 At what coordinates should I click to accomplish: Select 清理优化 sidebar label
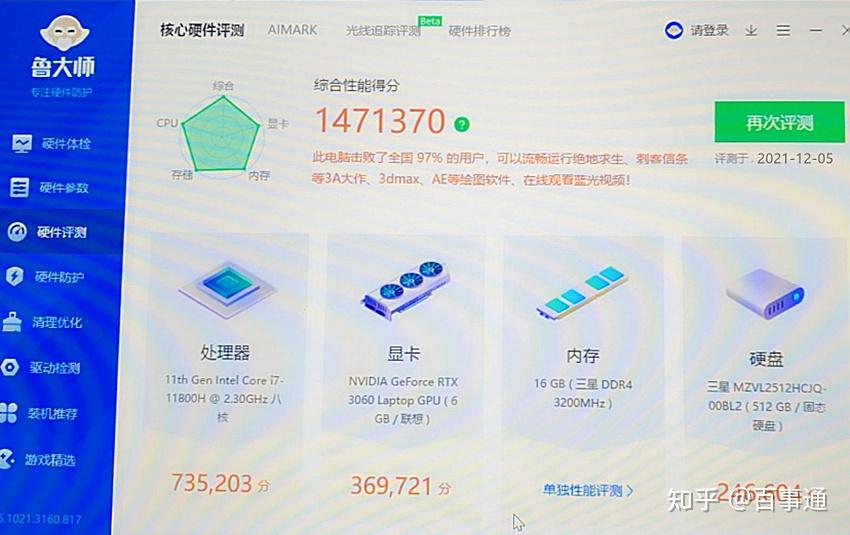point(57,322)
